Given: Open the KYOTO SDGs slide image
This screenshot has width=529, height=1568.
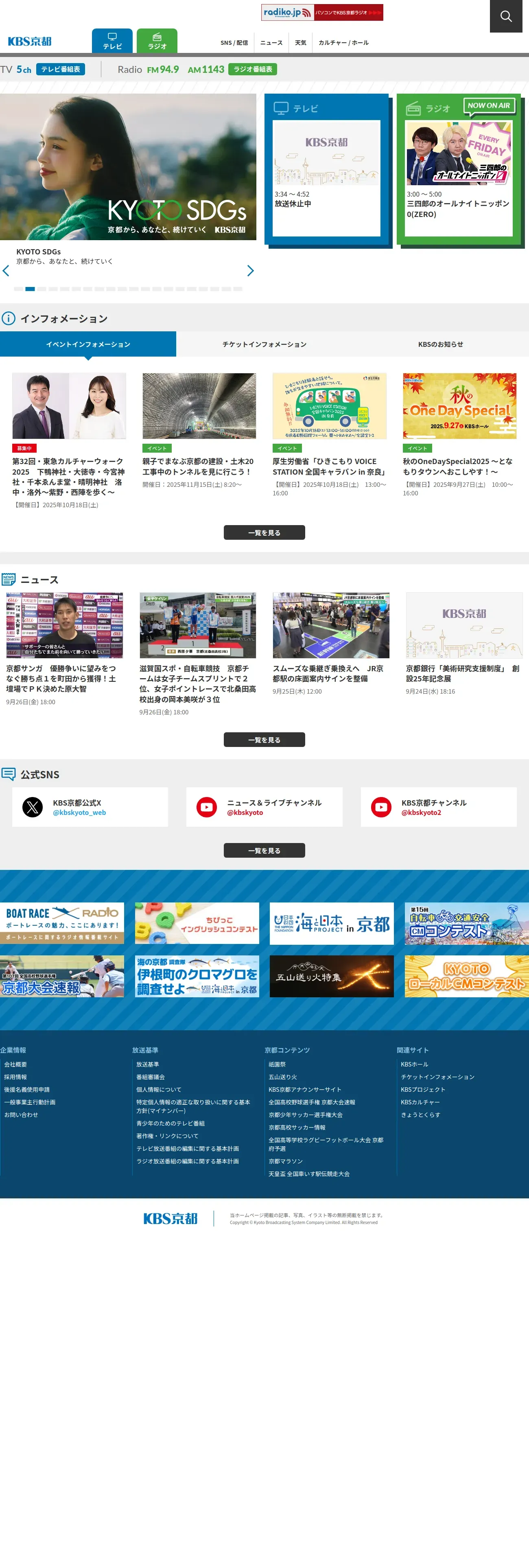Looking at the screenshot, I should 128,167.
